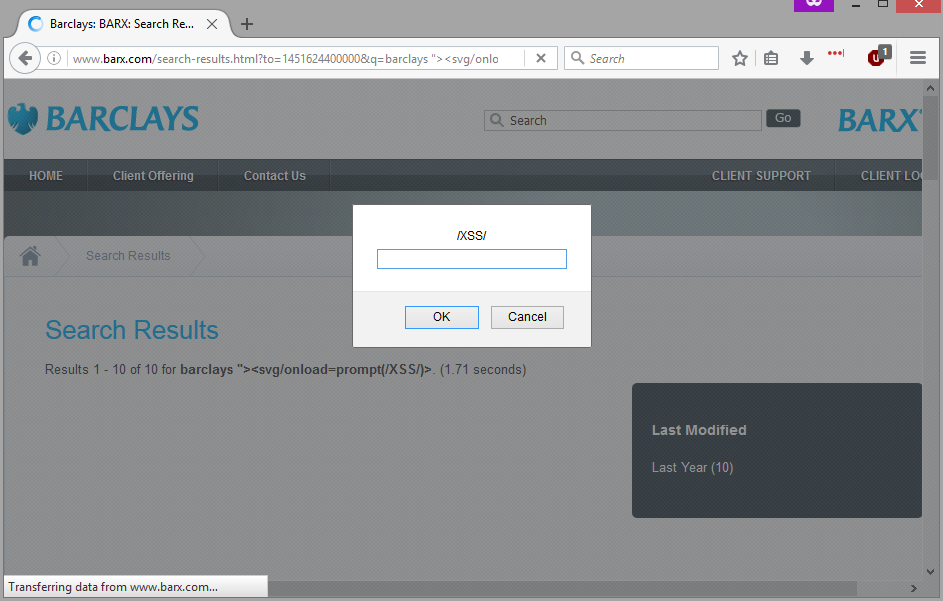Click the results count text line

click(x=286, y=369)
